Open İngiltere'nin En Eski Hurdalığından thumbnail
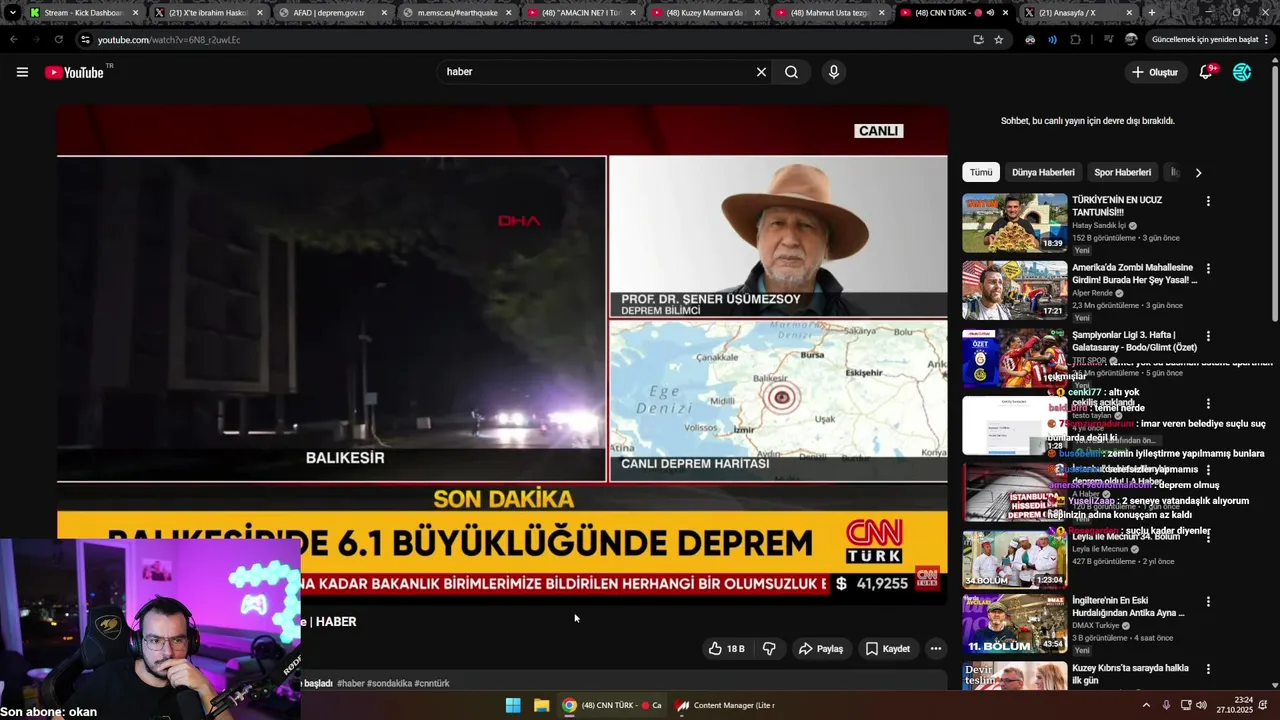This screenshot has height=720, width=1280. (1014, 625)
